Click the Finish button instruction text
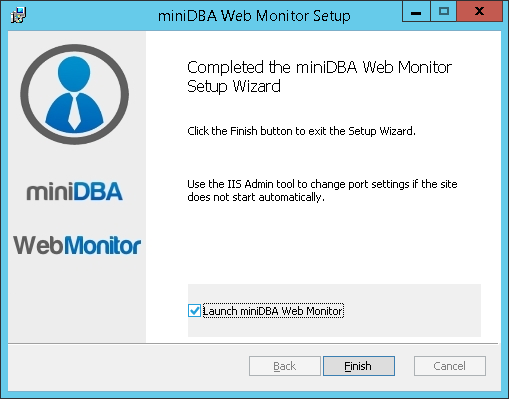 point(301,131)
